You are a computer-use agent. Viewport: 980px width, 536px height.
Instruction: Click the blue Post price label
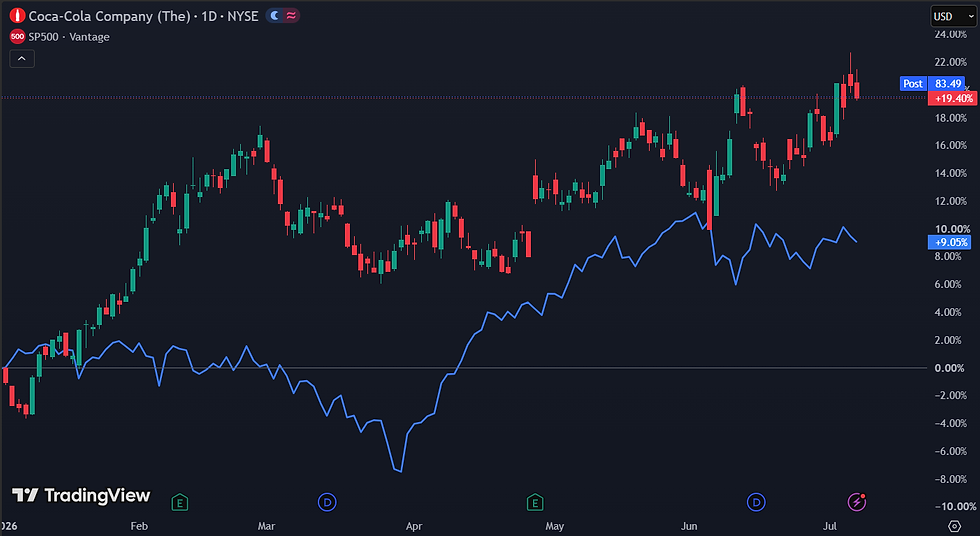click(913, 84)
